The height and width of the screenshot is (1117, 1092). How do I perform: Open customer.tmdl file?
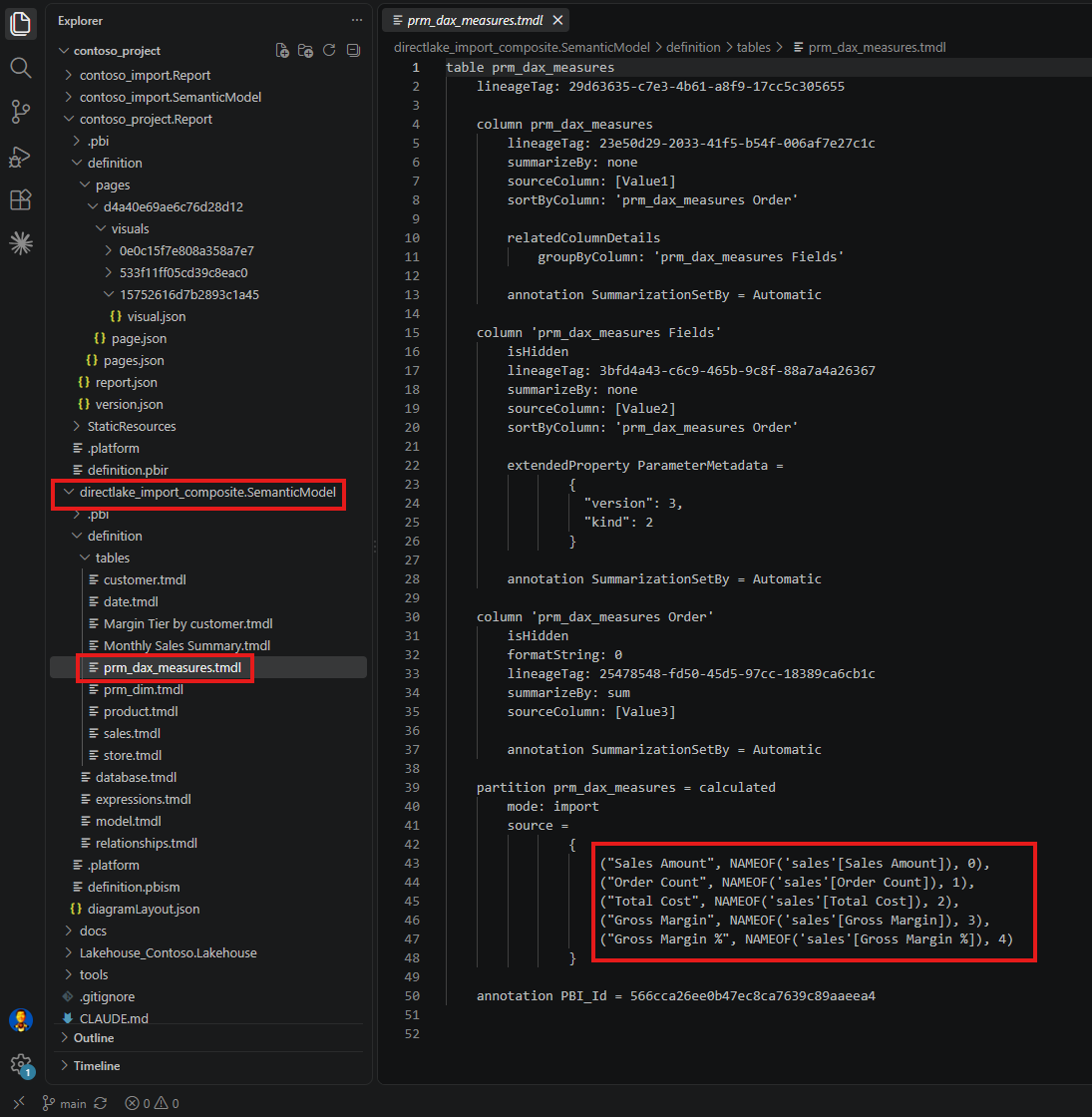(x=145, y=579)
